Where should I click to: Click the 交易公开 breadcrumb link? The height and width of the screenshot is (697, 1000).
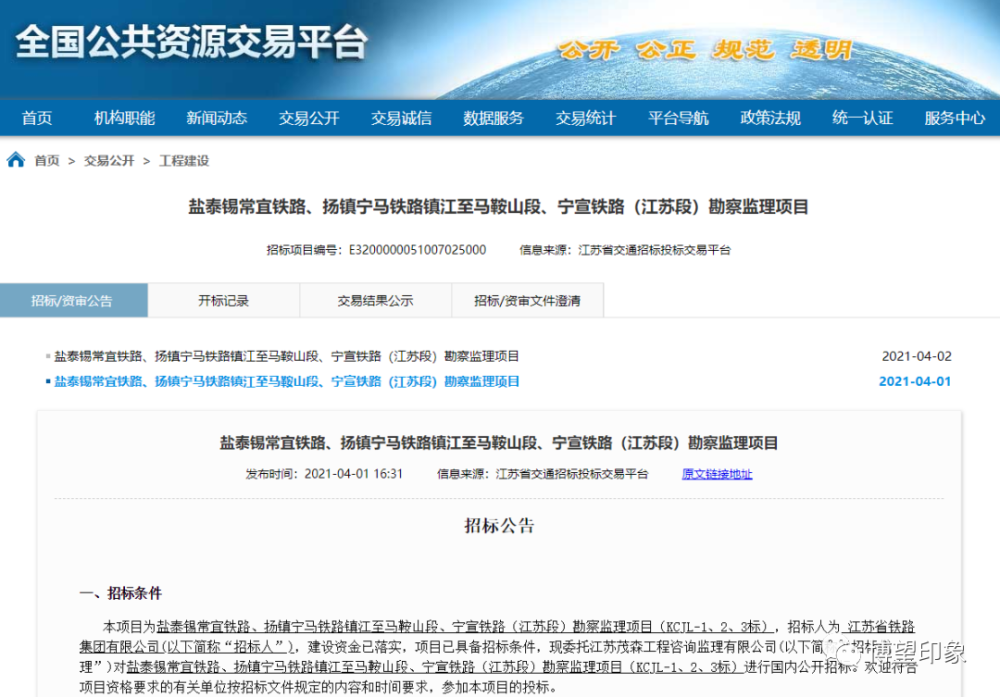coord(109,161)
